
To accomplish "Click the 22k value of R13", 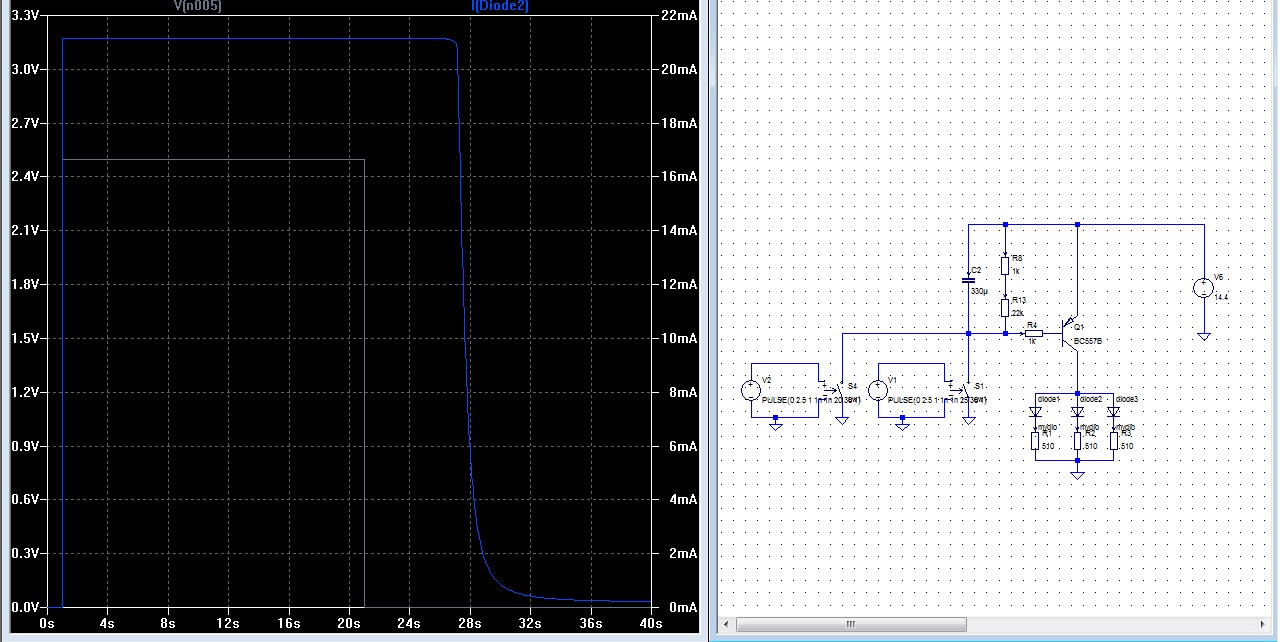I will point(1017,313).
